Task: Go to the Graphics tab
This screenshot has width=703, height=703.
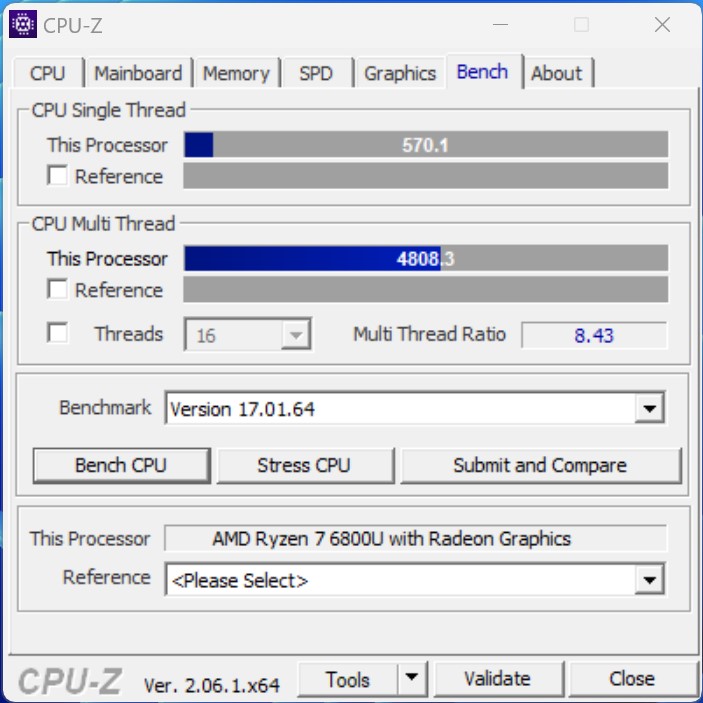Action: pos(400,73)
